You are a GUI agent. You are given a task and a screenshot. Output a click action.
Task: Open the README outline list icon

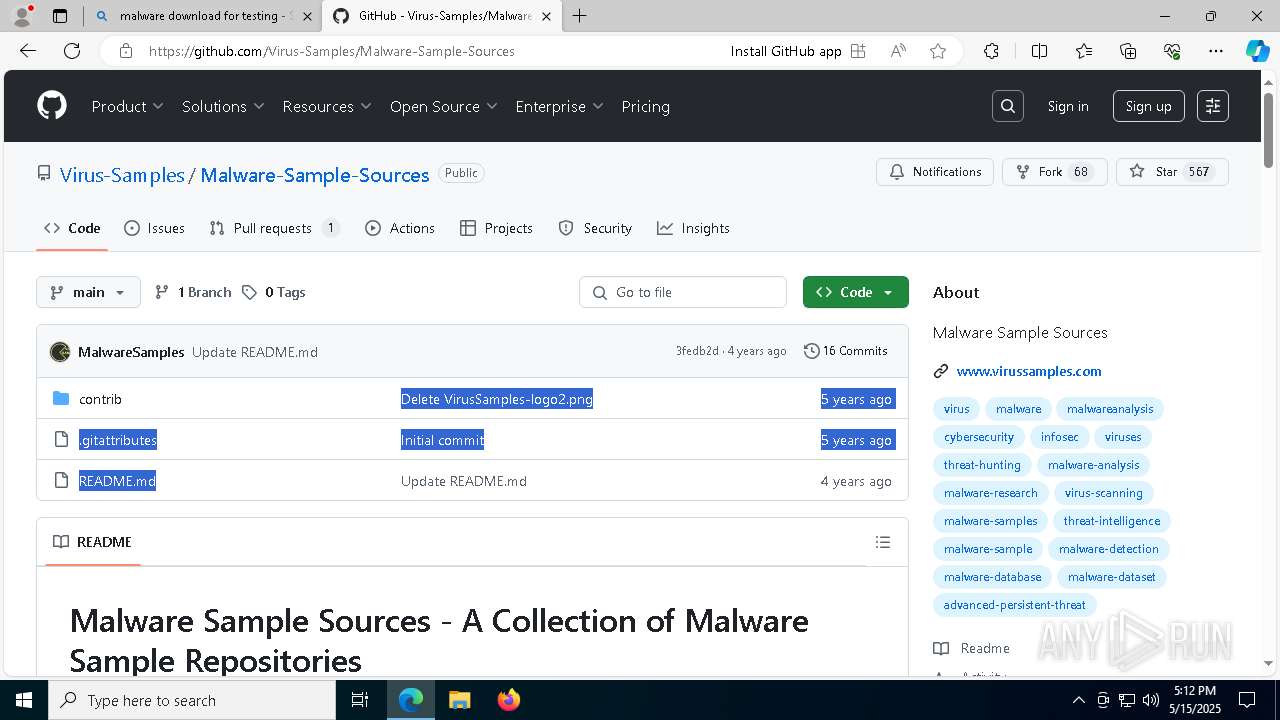tap(882, 542)
